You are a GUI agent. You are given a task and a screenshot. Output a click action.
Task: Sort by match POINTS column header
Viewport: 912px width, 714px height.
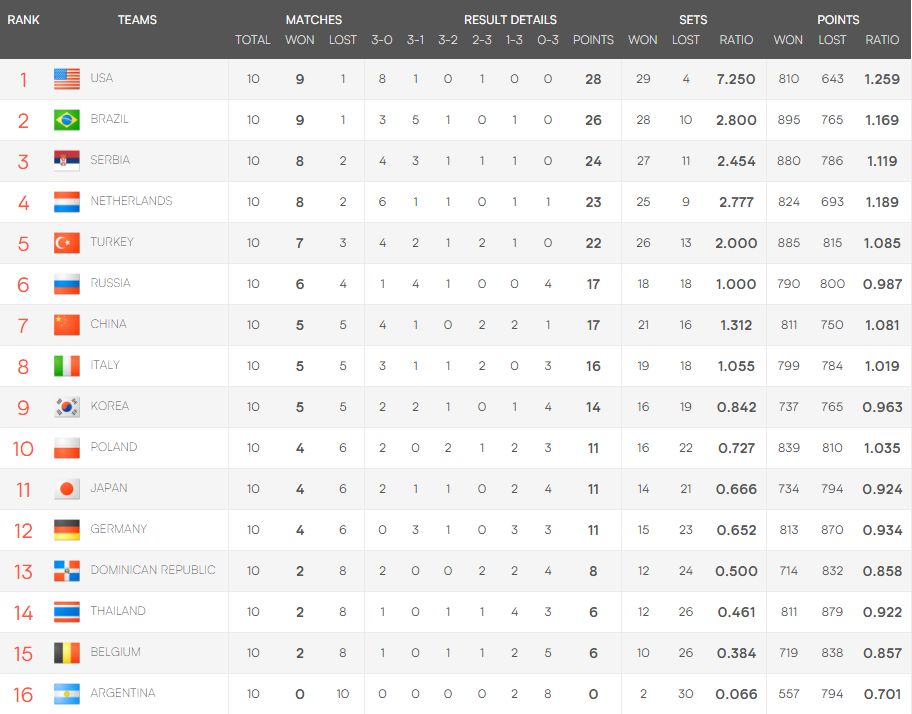593,40
